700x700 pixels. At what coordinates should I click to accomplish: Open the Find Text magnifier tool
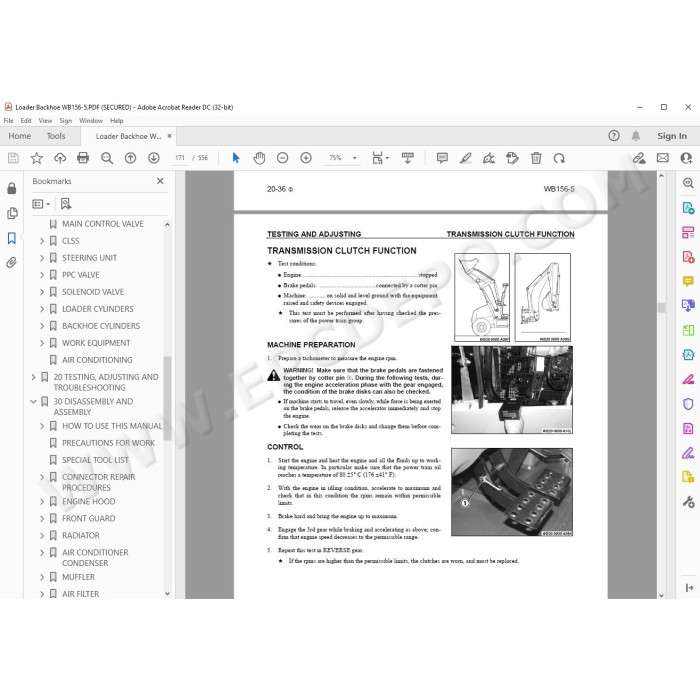107,158
